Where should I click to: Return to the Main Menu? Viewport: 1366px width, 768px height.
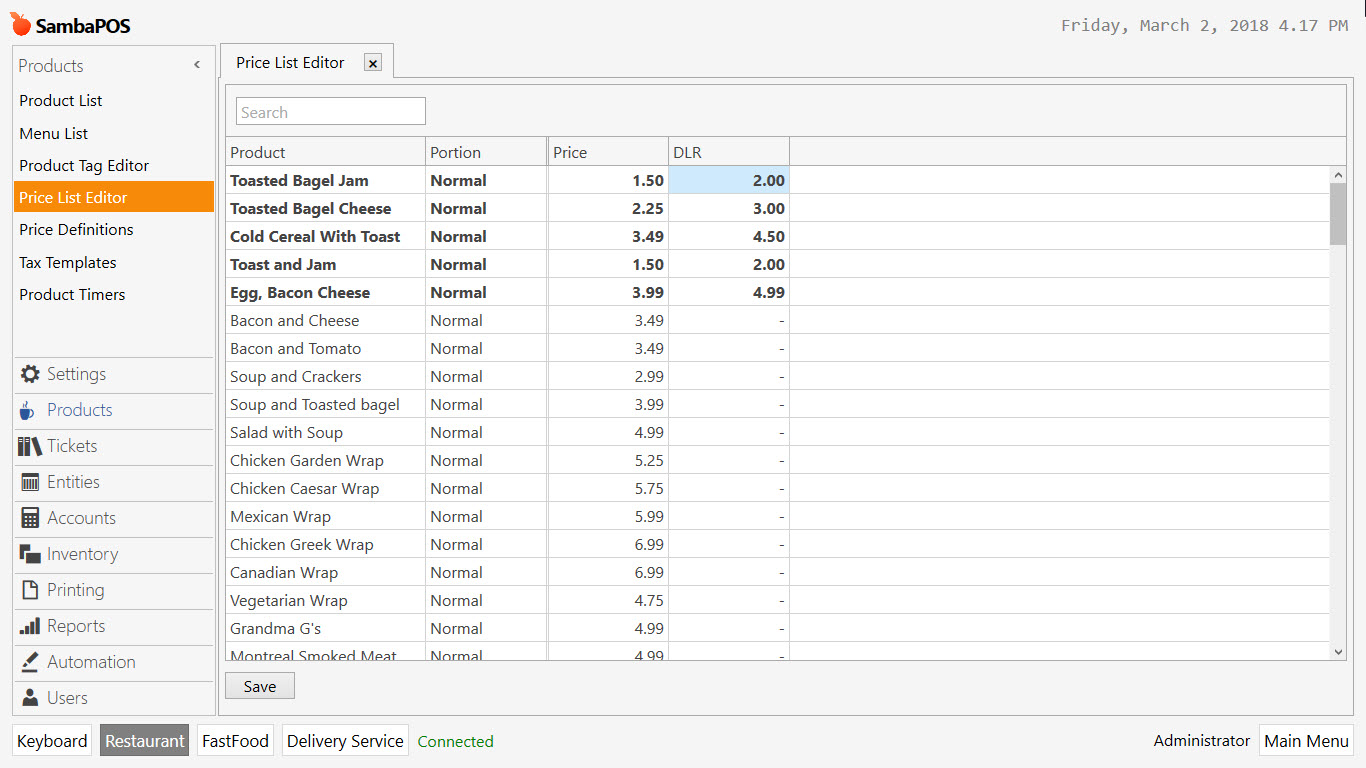coord(1306,740)
